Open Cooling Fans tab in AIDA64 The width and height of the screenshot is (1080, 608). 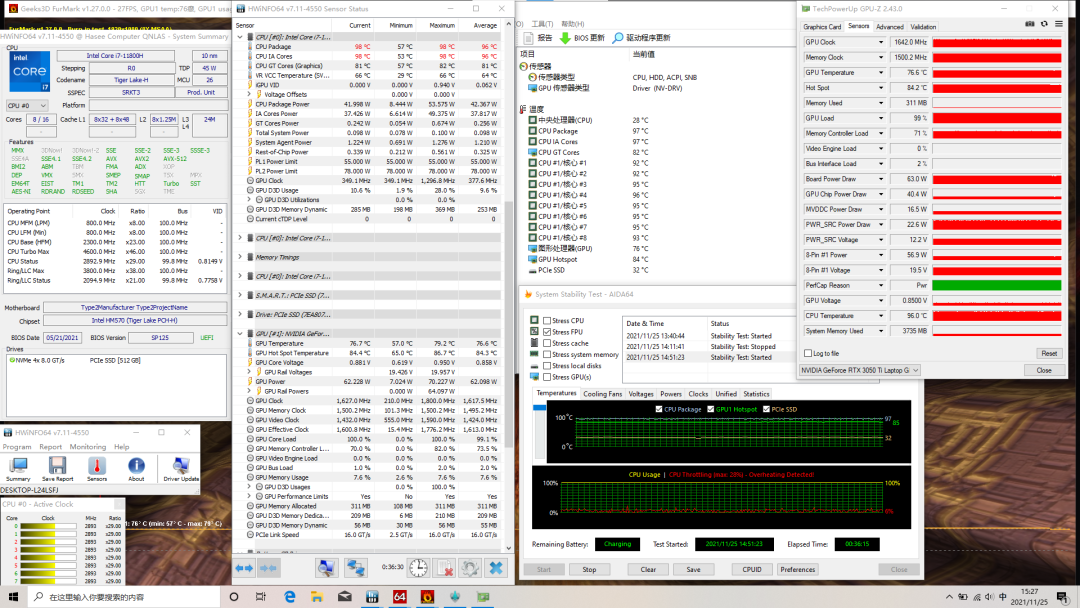coord(603,394)
